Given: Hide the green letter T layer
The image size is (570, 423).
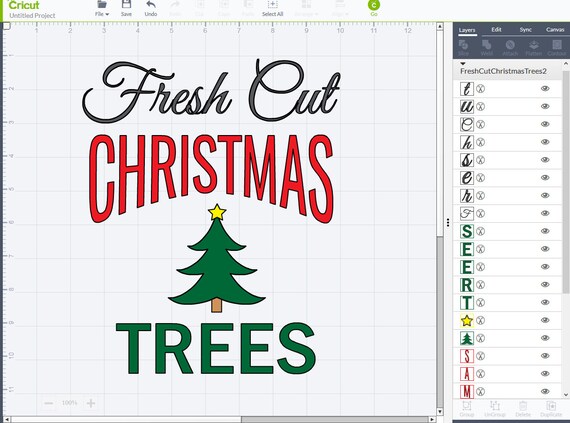Looking at the screenshot, I should tap(545, 302).
